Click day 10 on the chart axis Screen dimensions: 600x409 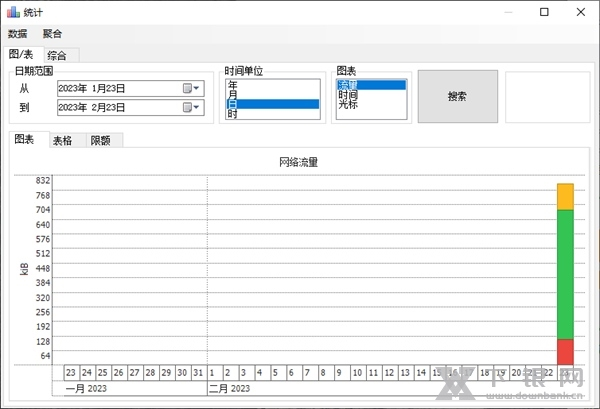358,373
